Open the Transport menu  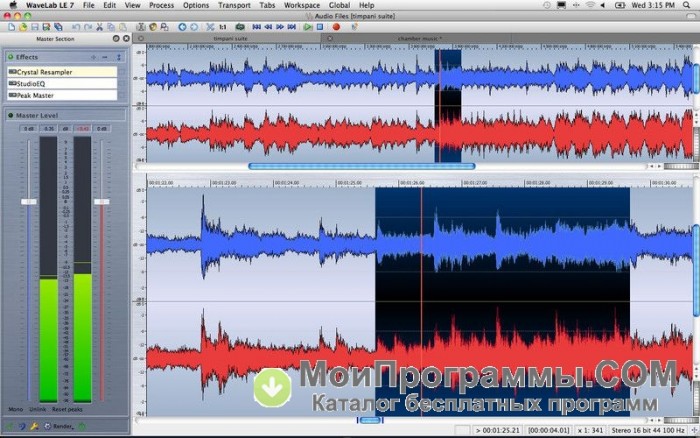234,5
